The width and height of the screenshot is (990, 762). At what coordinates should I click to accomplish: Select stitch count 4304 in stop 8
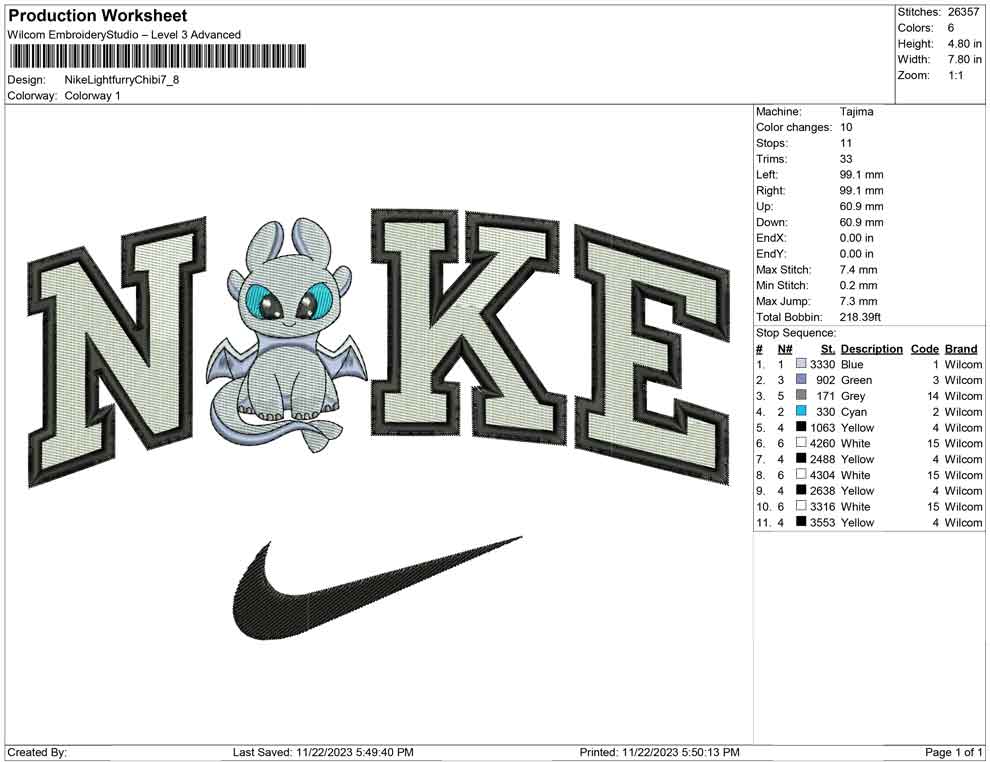click(823, 475)
